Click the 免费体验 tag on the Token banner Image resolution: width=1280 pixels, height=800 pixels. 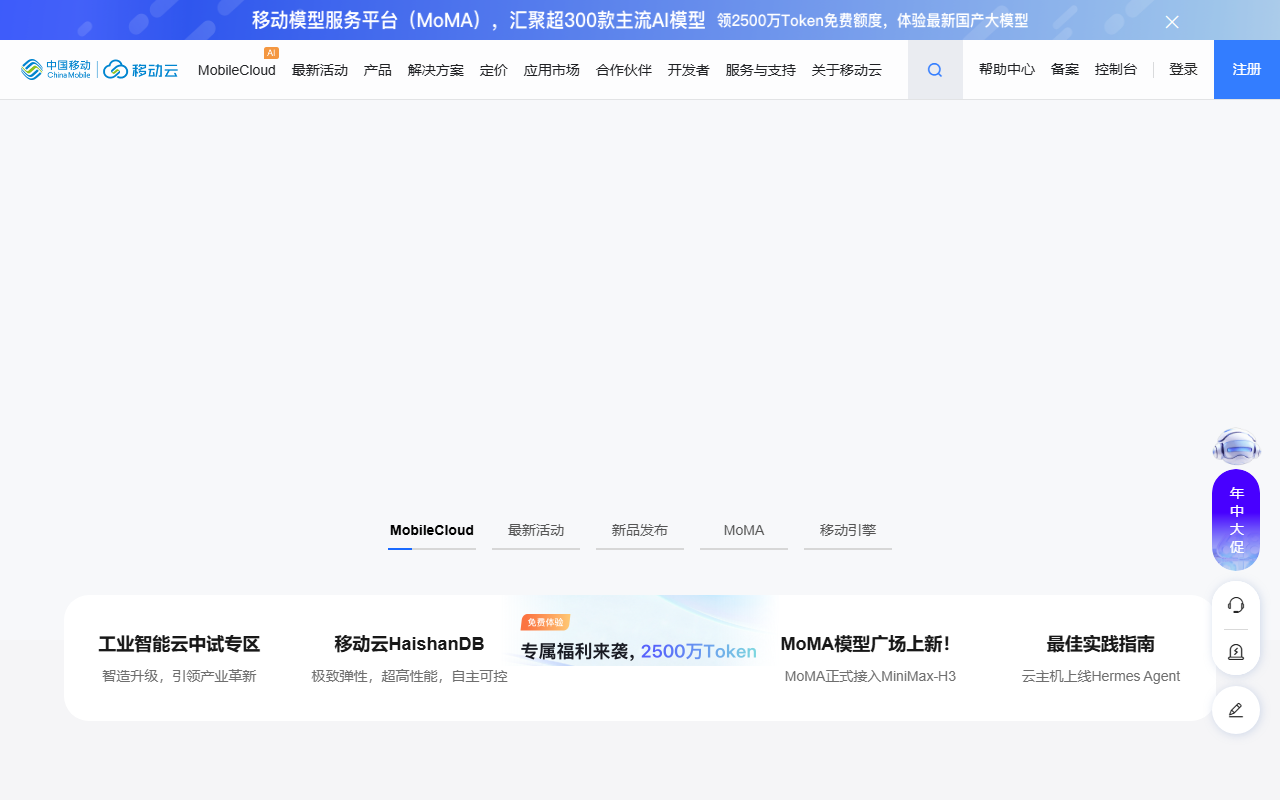546,622
